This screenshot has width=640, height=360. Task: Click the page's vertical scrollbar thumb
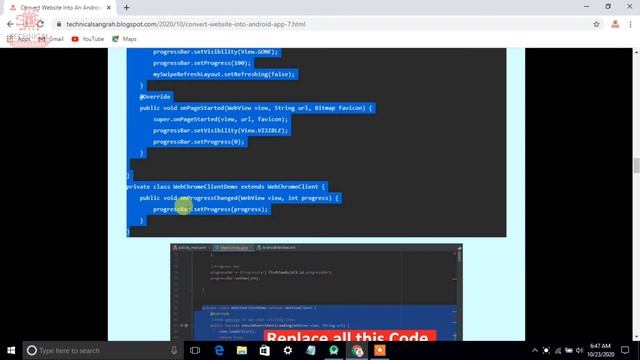pyautogui.click(x=636, y=165)
